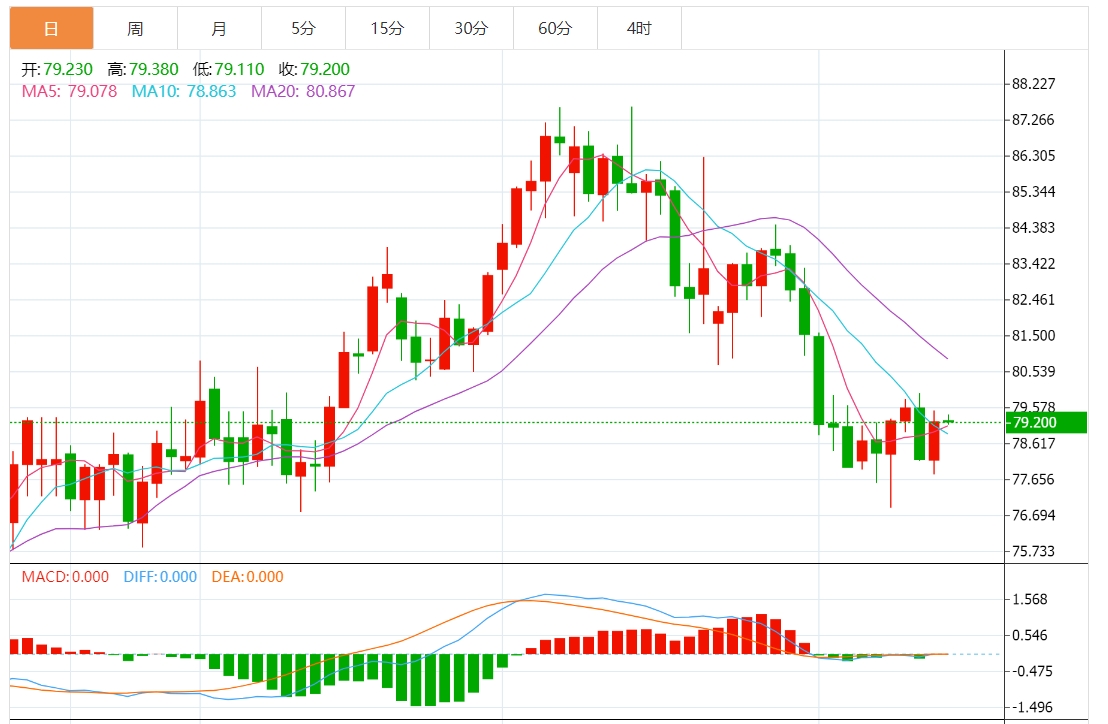Viewport: 1108px width, 724px height.
Task: Click the 1.568 MACD axis label
Action: [1030, 600]
